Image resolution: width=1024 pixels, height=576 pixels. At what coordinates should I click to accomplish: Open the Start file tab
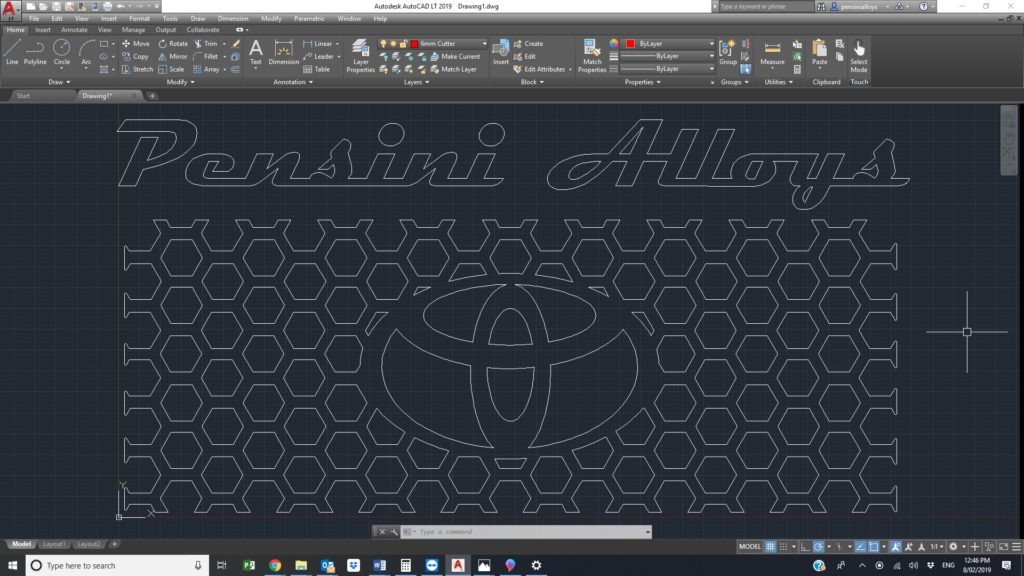coord(24,96)
